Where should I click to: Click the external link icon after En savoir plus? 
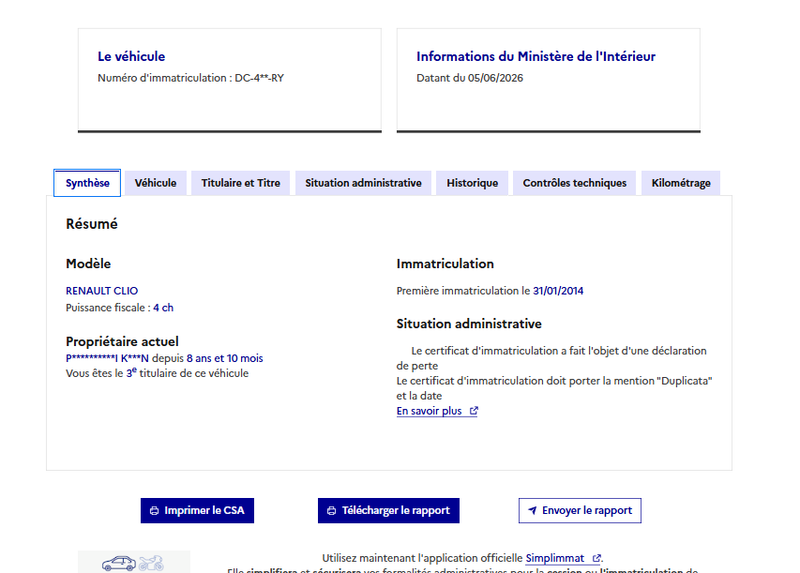click(474, 410)
